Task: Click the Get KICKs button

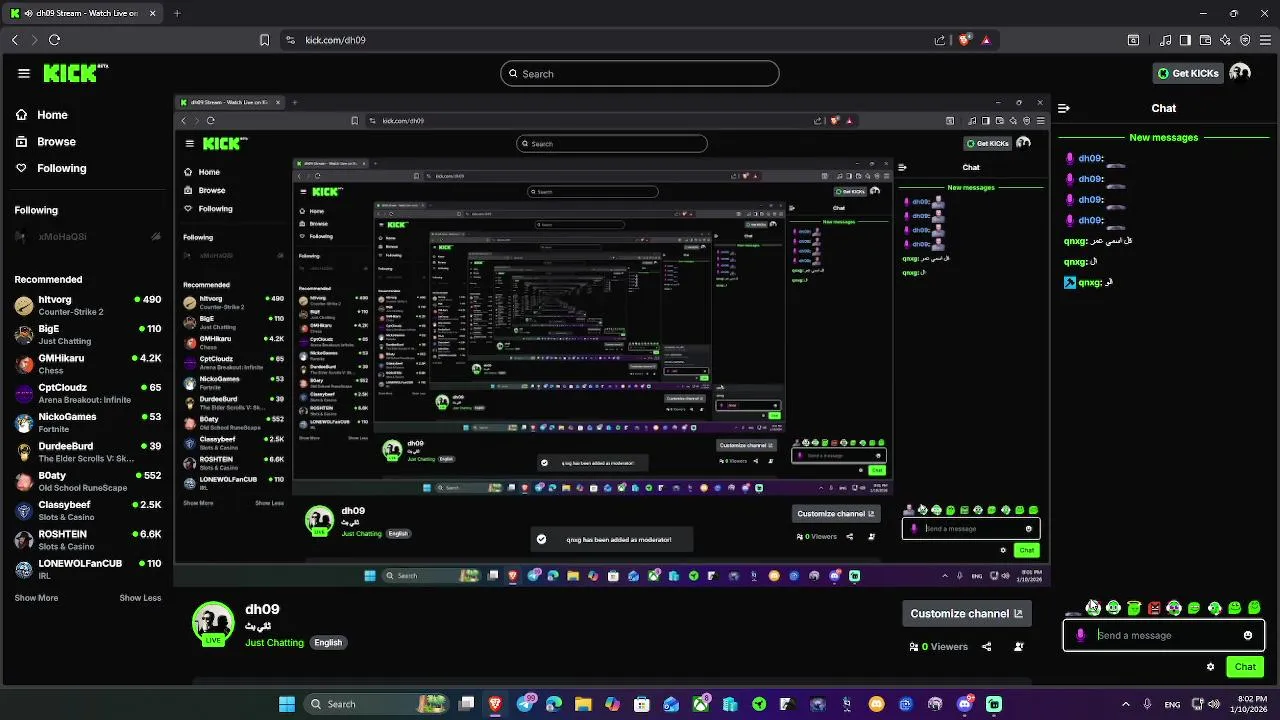Action: tap(1188, 73)
